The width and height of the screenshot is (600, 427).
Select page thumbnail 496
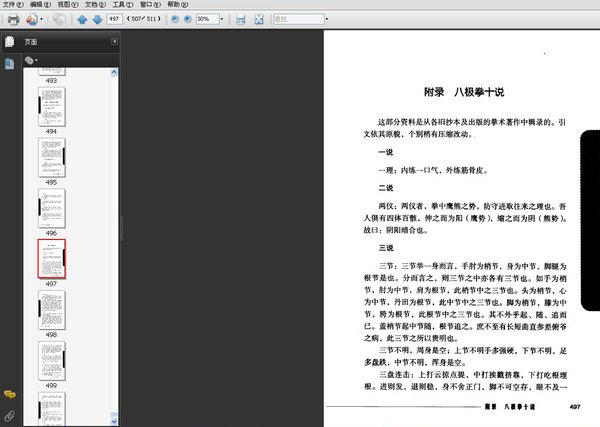[x=52, y=209]
